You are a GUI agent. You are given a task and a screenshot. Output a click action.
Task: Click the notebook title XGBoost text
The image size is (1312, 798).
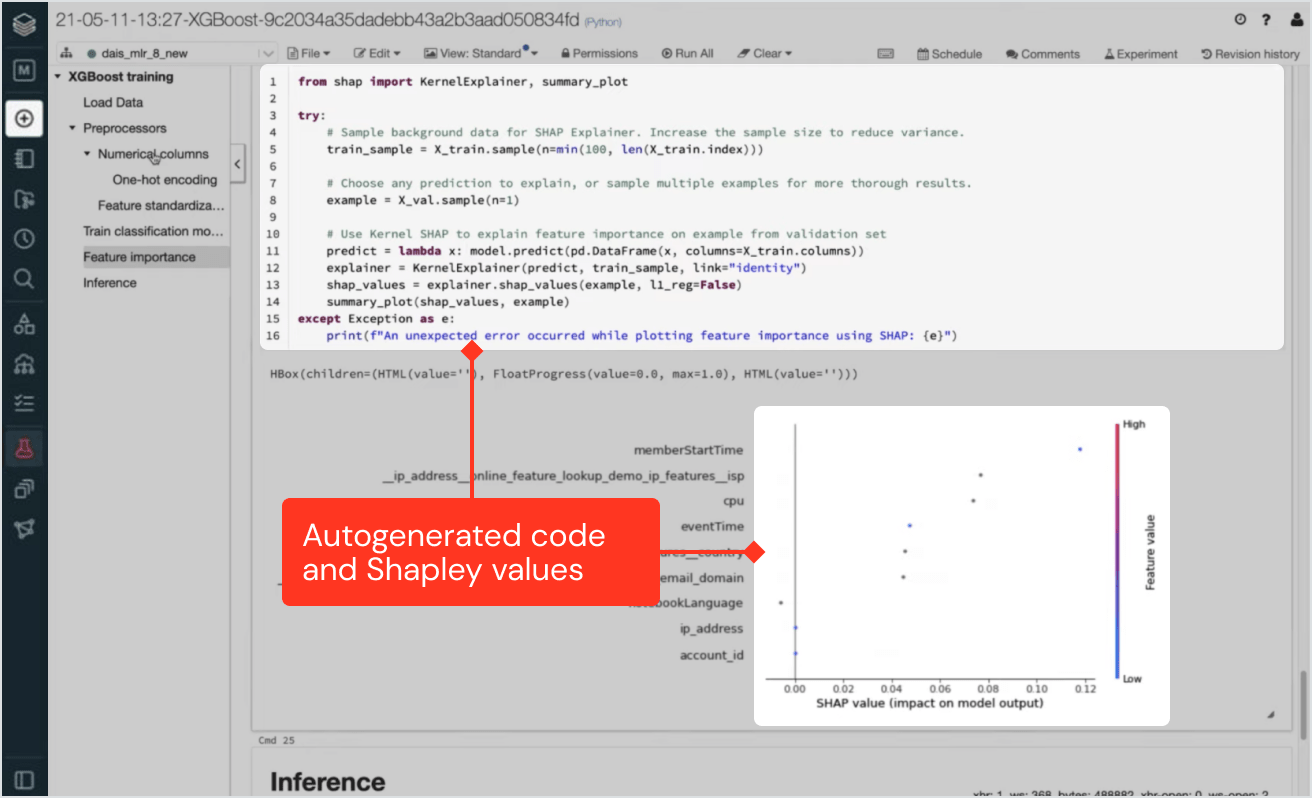317,20
